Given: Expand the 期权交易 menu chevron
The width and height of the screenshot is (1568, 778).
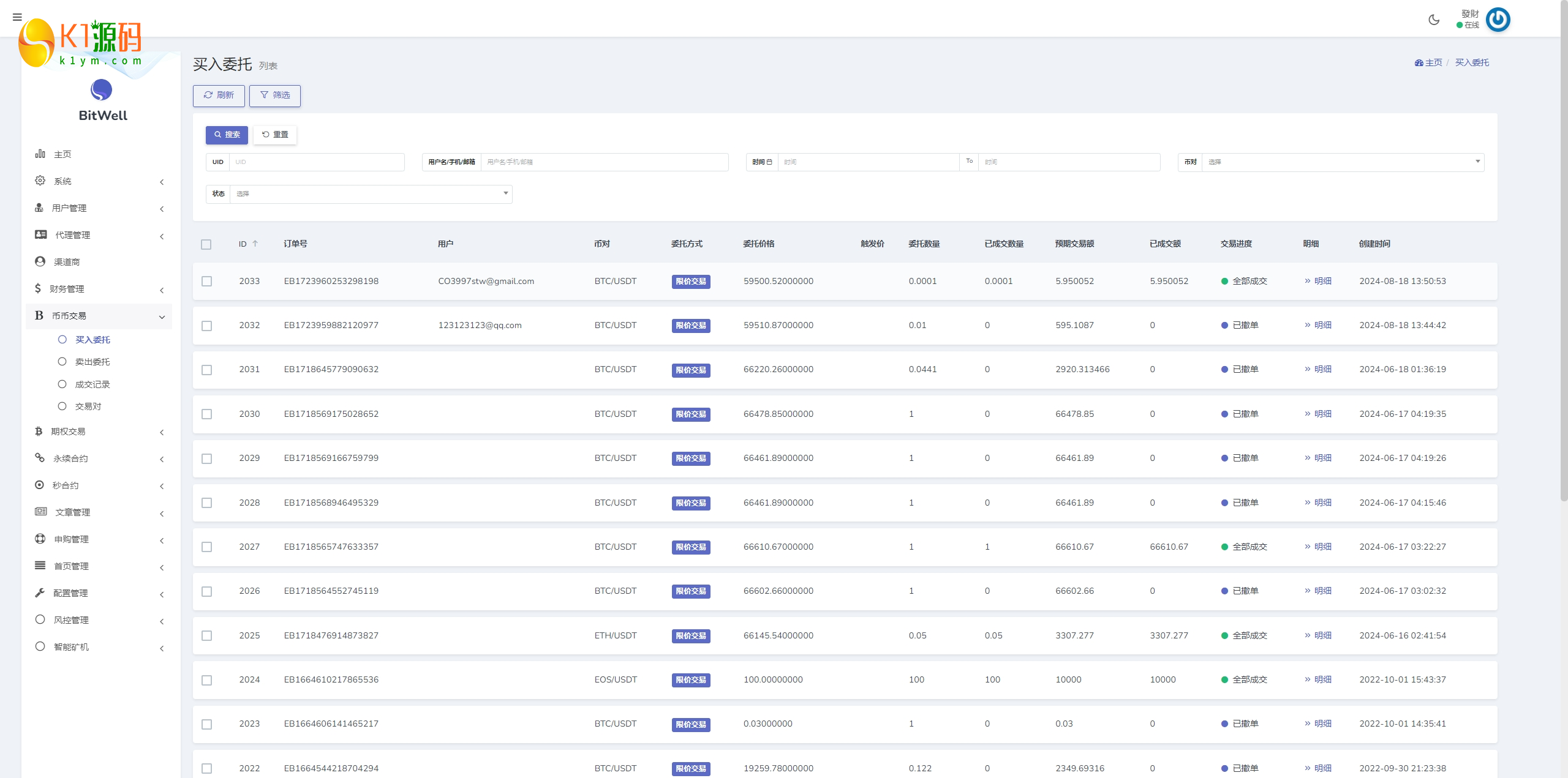Looking at the screenshot, I should point(162,432).
